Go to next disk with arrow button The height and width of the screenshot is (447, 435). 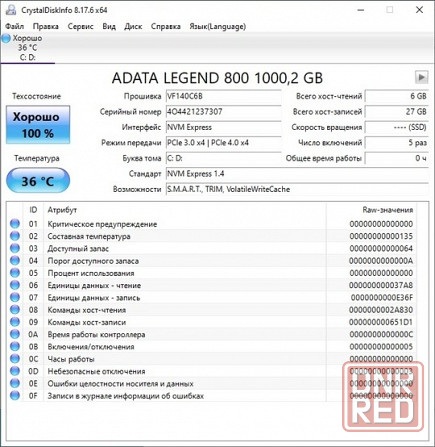click(x=421, y=77)
